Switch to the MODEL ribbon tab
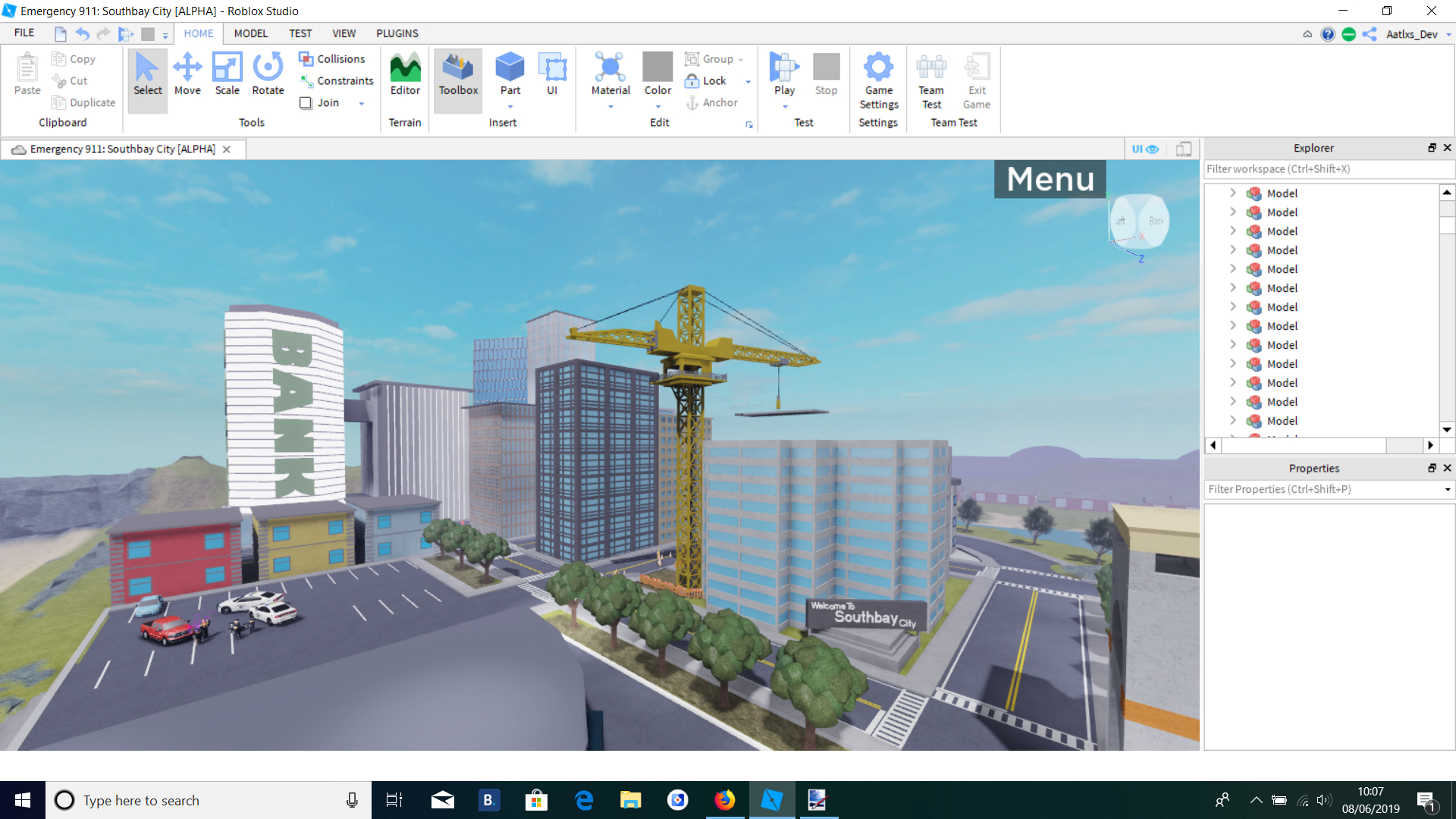 (250, 33)
